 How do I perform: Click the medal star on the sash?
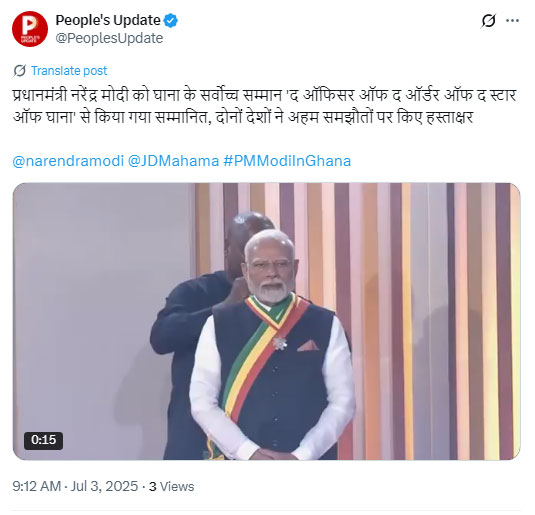coord(280,343)
